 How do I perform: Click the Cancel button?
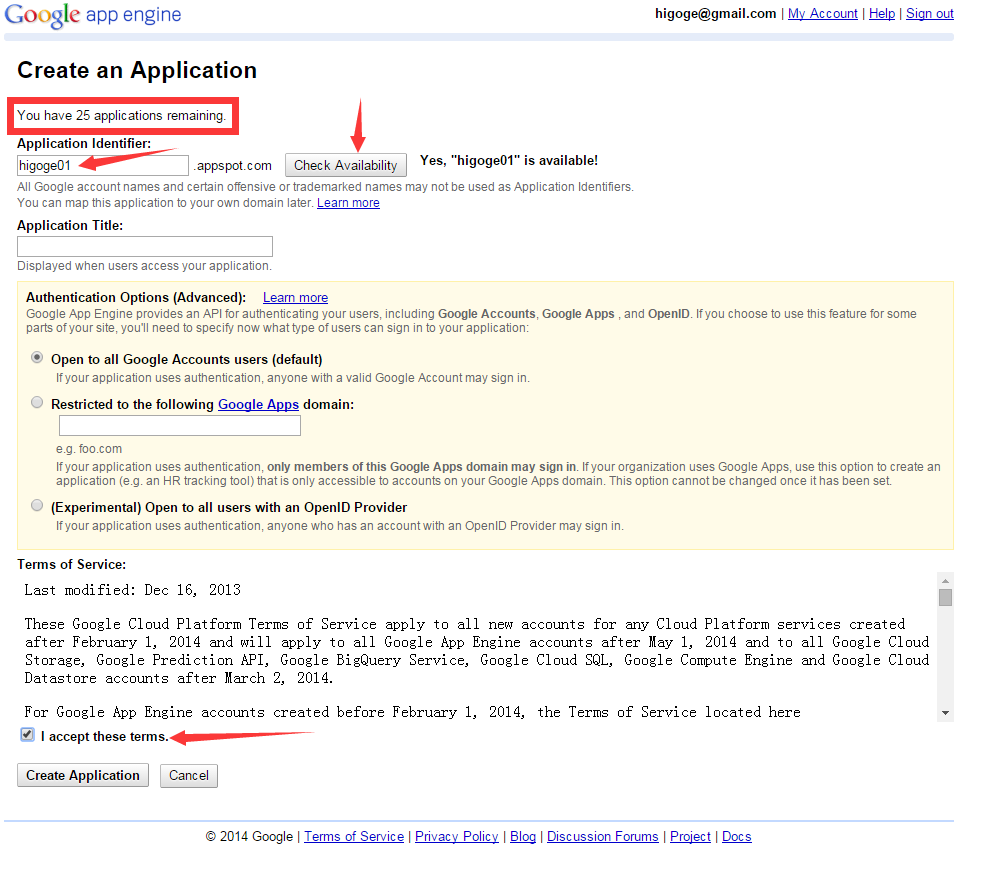tap(188, 775)
